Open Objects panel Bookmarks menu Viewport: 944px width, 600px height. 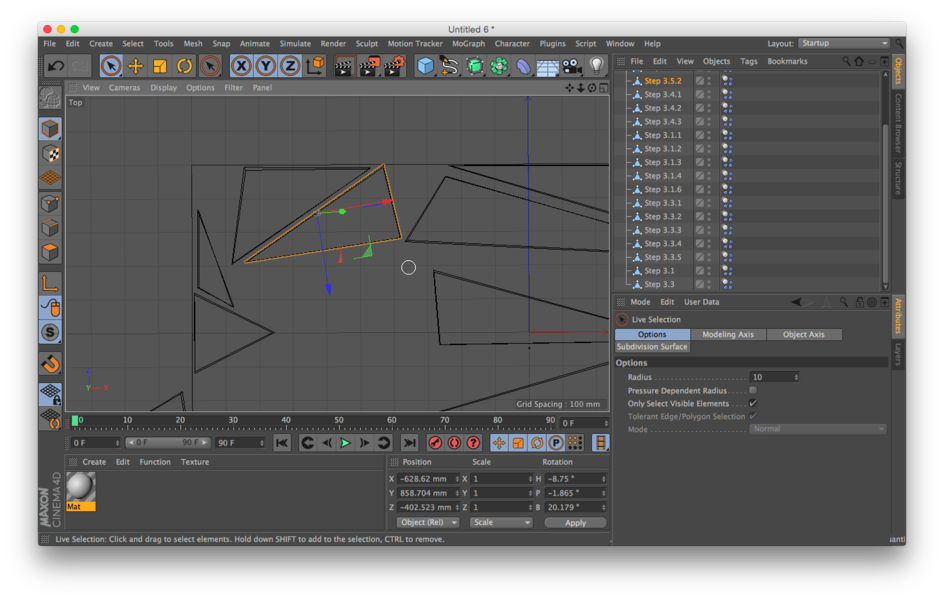tap(787, 61)
